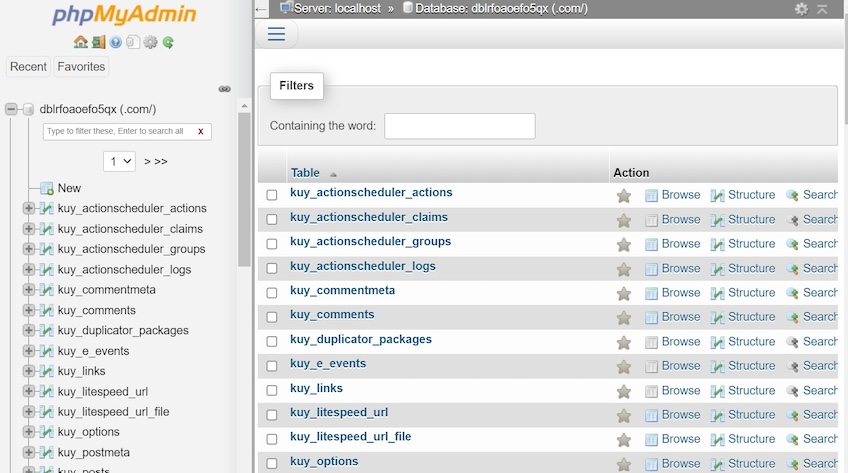Check the kuy_comments row checkbox
Screen dimensions: 848x473
pyautogui.click(x=272, y=317)
